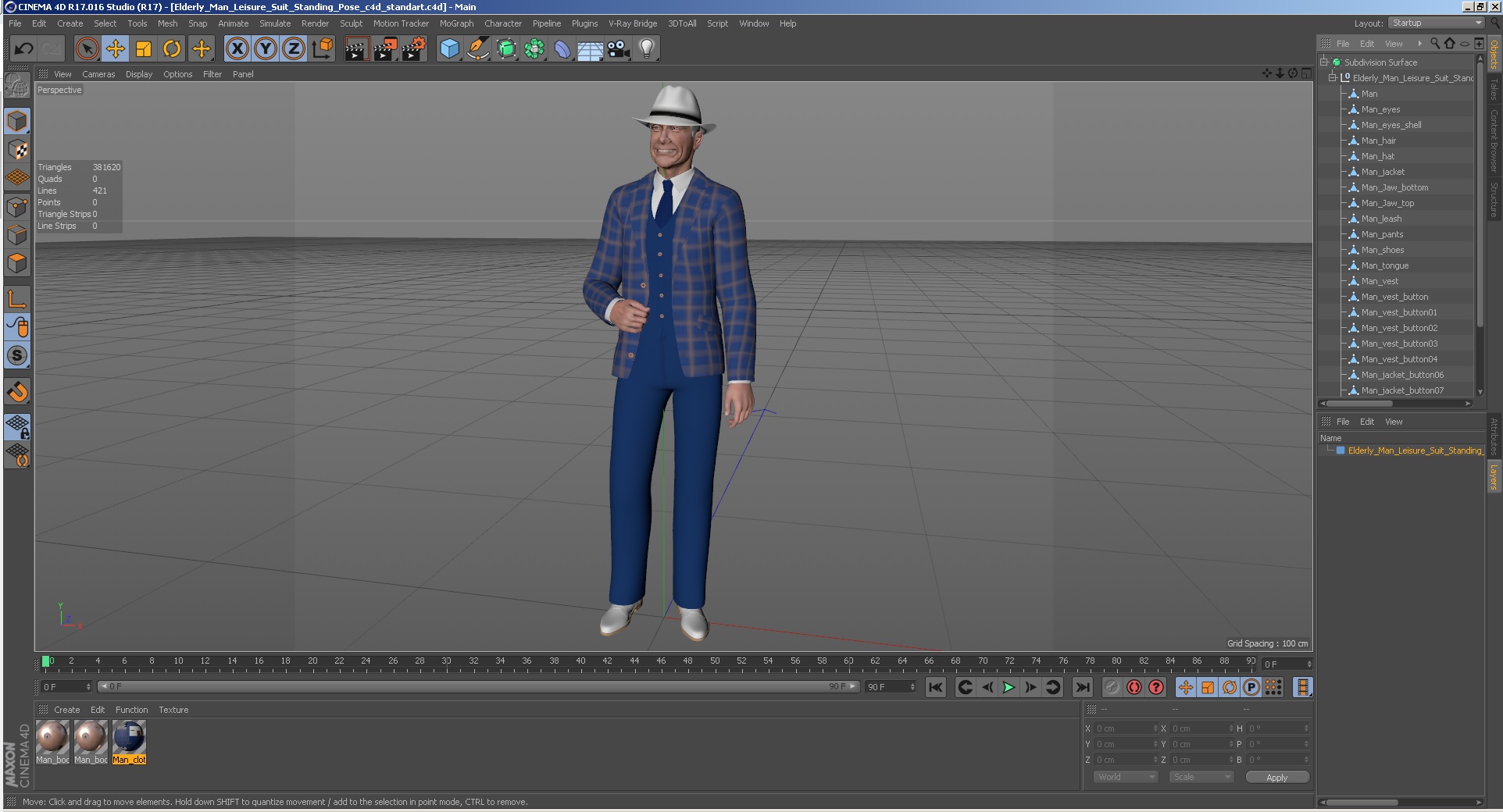Click timeline marker at frame 44
Image resolution: width=1503 pixels, height=812 pixels.
(634, 661)
